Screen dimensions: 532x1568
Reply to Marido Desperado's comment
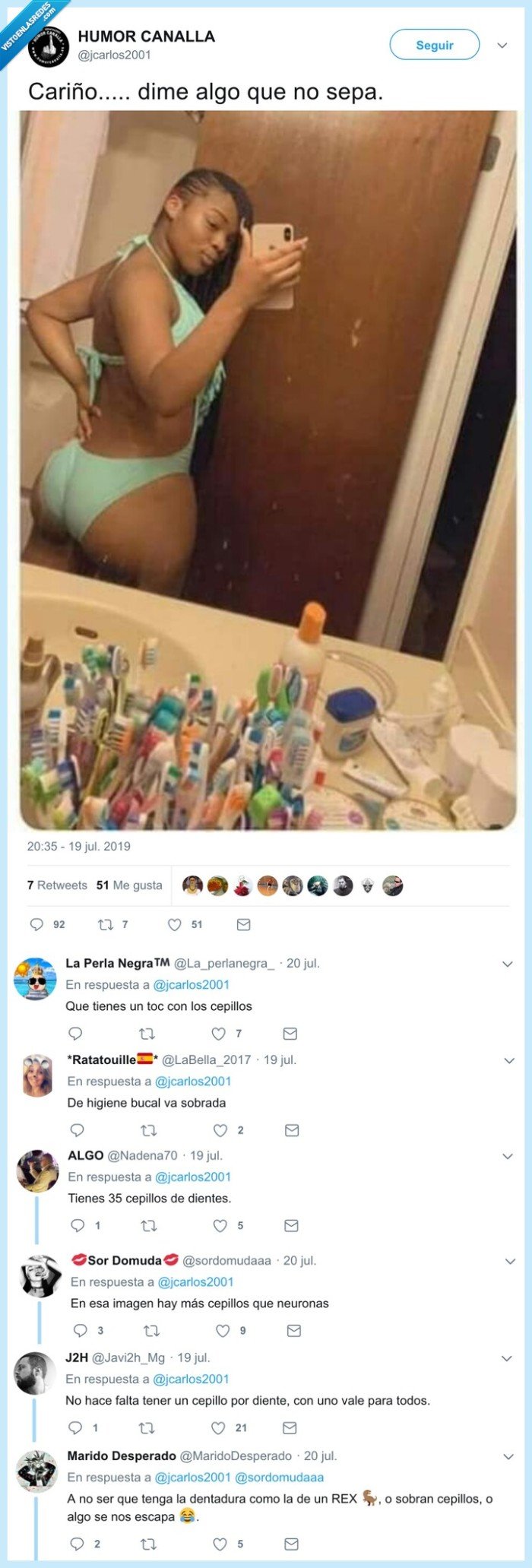coord(77,1544)
